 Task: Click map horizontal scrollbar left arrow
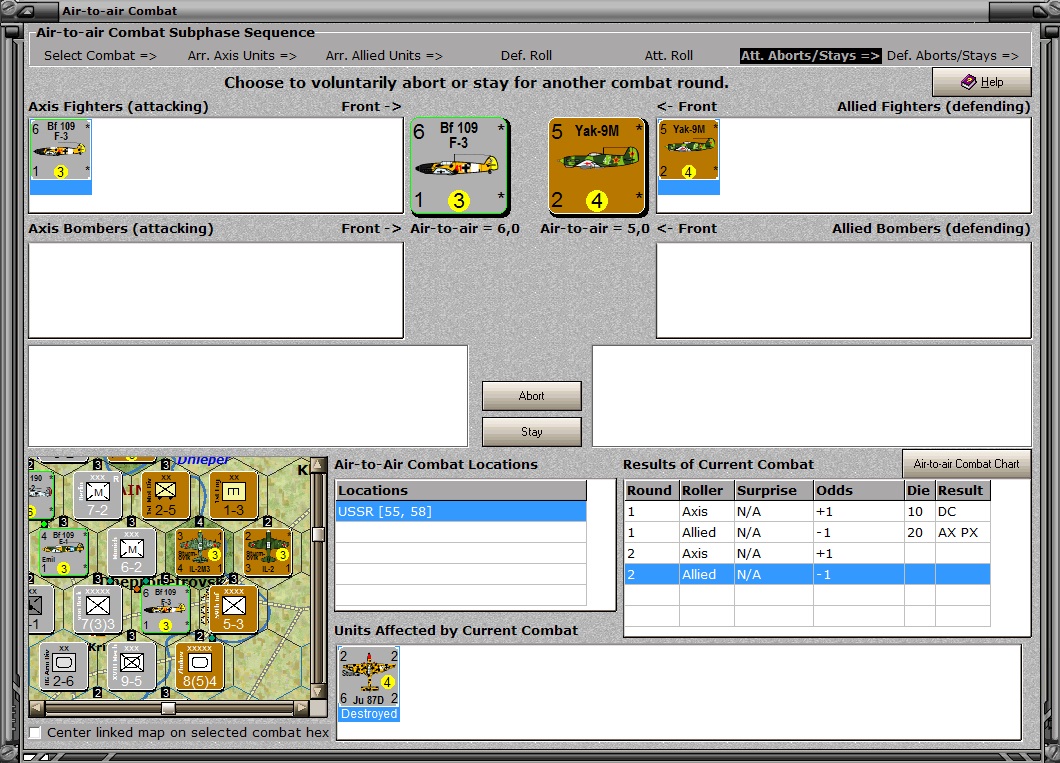37,708
